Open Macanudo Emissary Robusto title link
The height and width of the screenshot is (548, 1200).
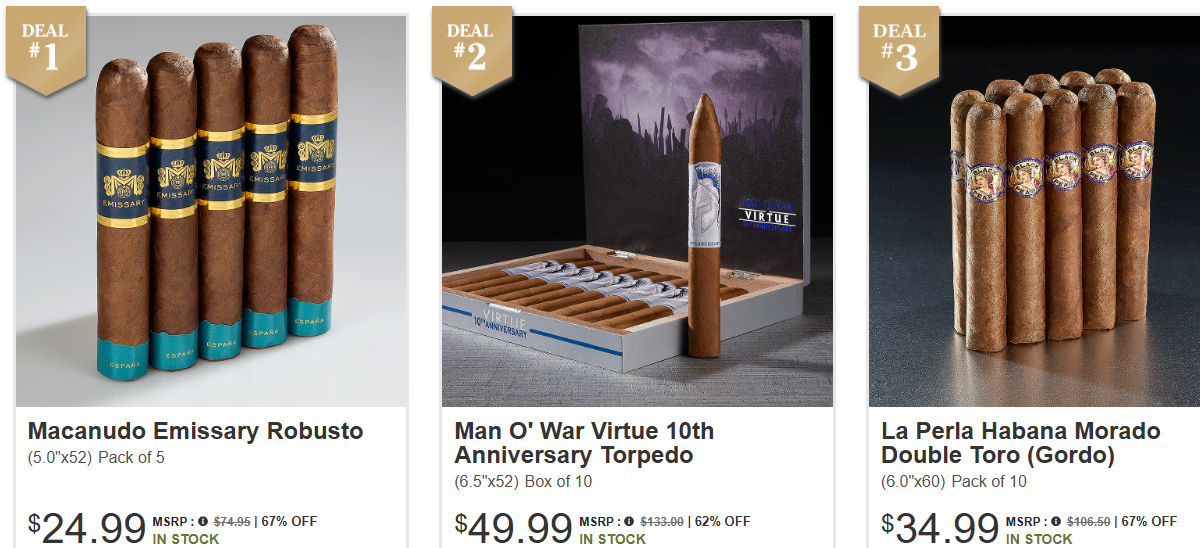195,431
